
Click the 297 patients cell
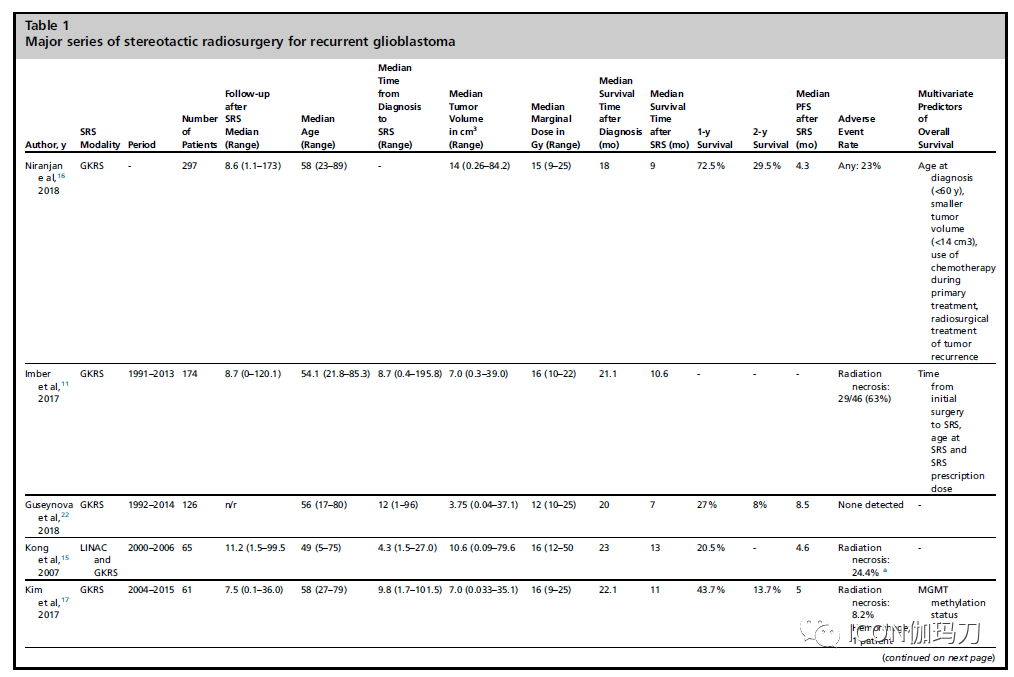pyautogui.click(x=190, y=165)
